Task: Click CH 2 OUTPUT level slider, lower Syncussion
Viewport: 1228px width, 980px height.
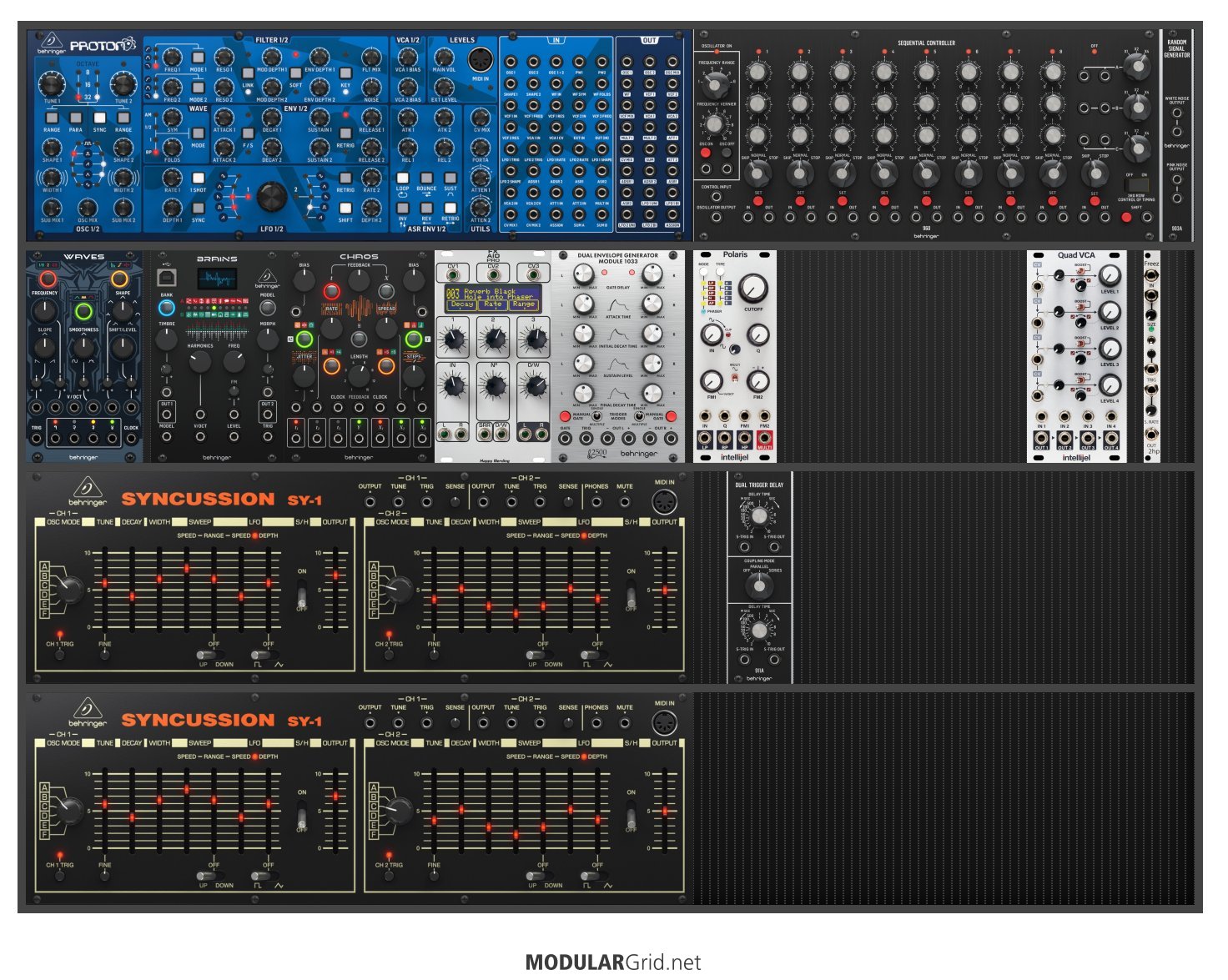Action: tap(665, 809)
